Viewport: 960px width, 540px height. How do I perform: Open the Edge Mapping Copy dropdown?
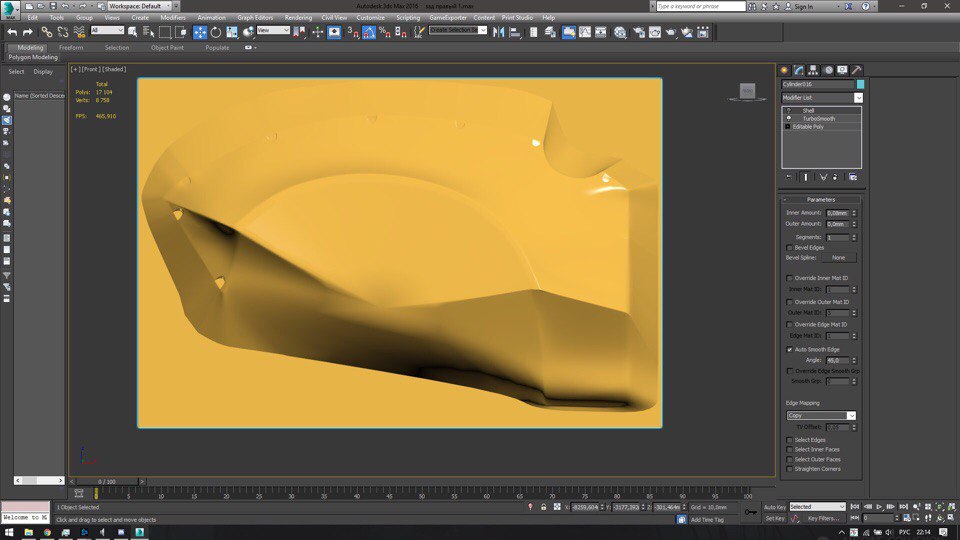[821, 415]
